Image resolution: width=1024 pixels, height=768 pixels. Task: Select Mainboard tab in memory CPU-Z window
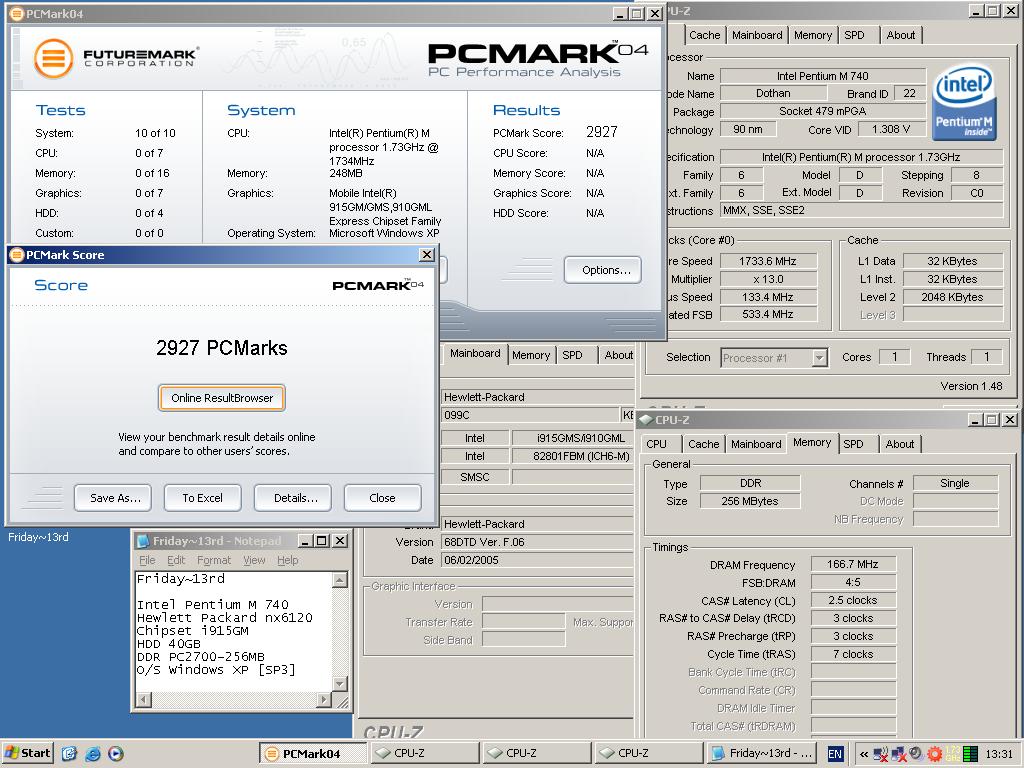pos(756,444)
